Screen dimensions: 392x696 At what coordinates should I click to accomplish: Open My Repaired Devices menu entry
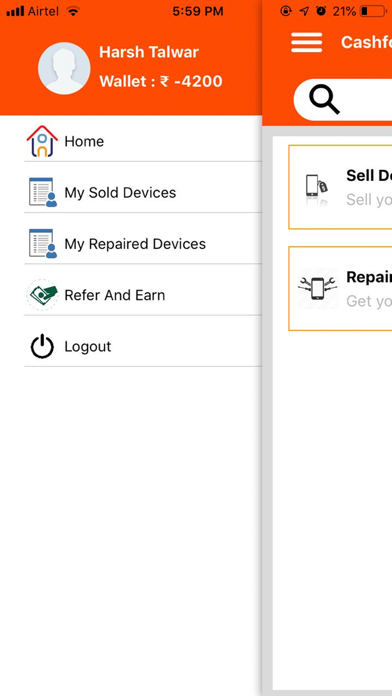tap(143, 243)
